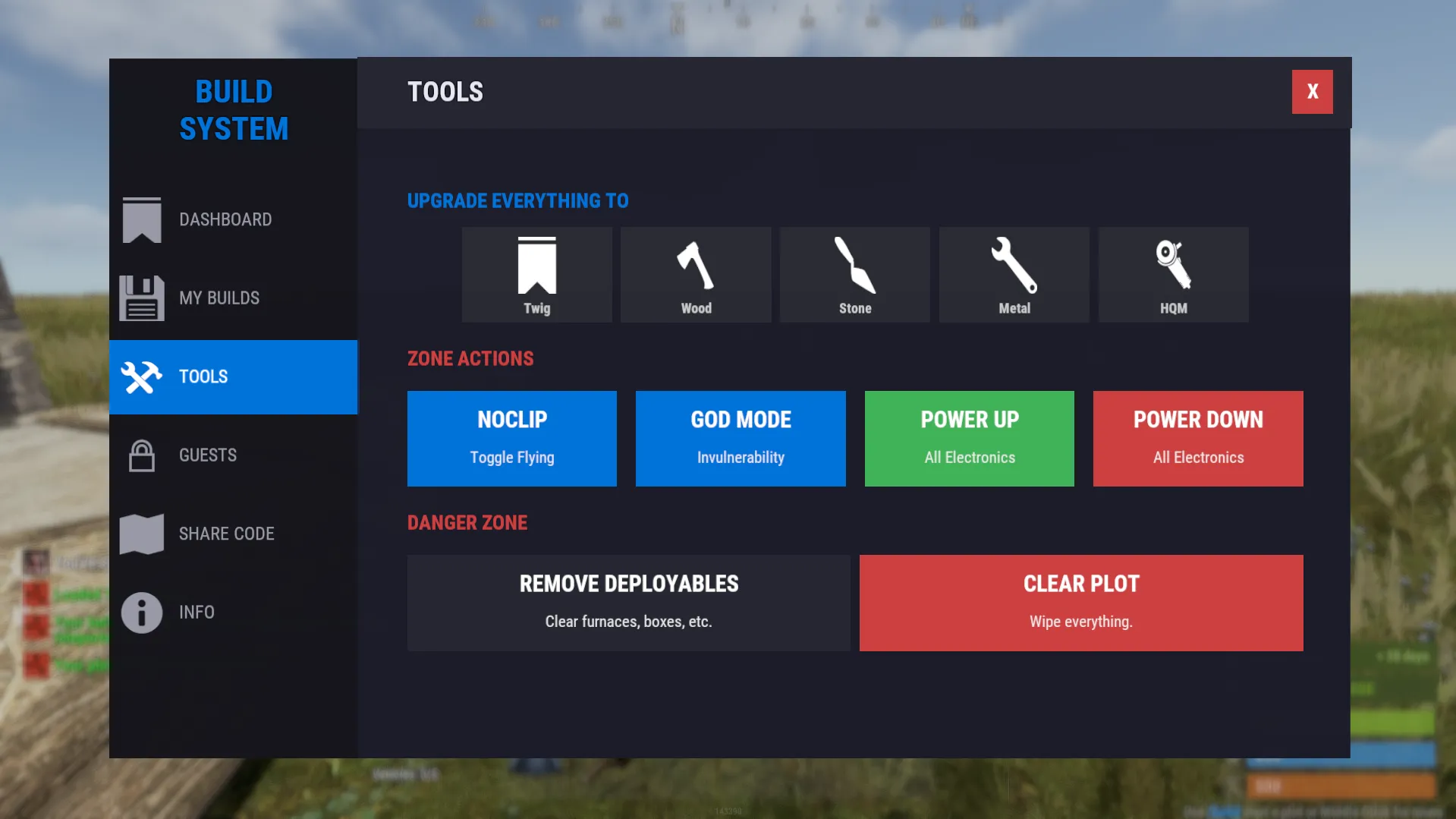Image resolution: width=1456 pixels, height=819 pixels.
Task: Upgrade everything to Stone
Action: [x=855, y=275]
